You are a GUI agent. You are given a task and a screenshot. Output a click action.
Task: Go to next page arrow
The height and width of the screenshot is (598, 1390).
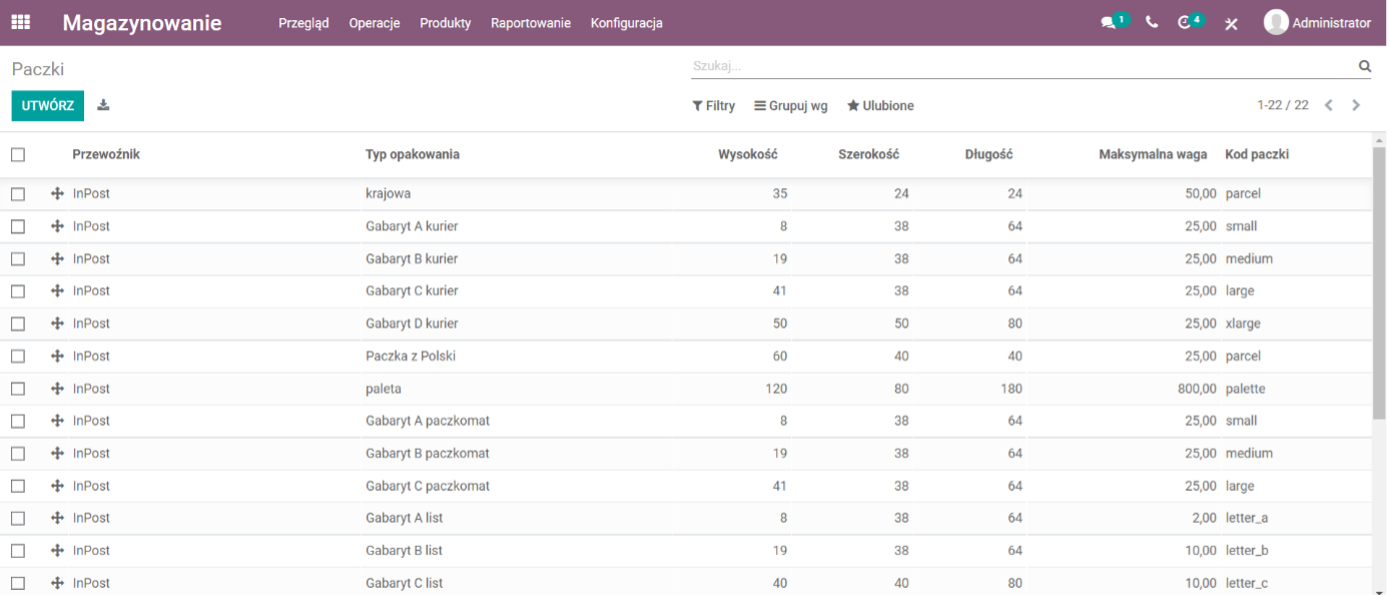1356,105
